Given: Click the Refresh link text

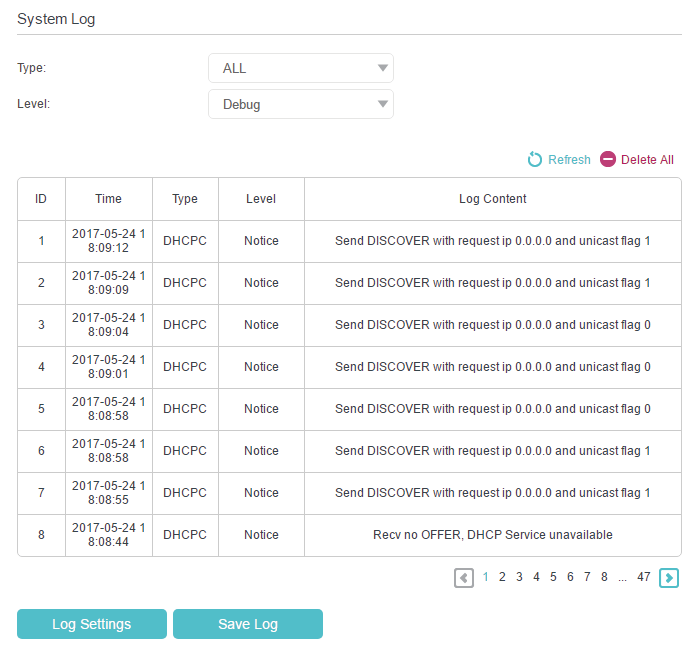Looking at the screenshot, I should coord(569,160).
